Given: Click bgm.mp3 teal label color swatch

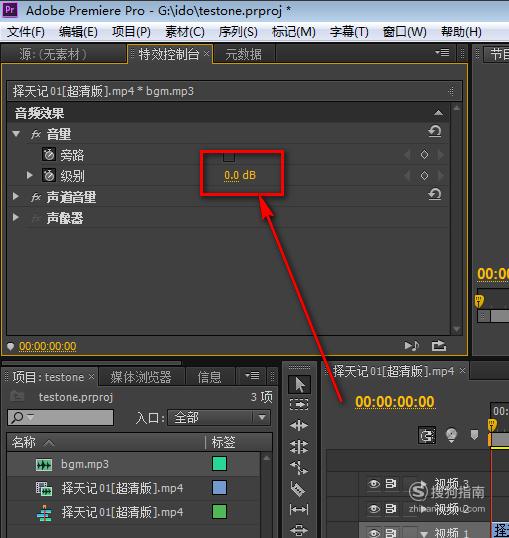Looking at the screenshot, I should point(219,464).
